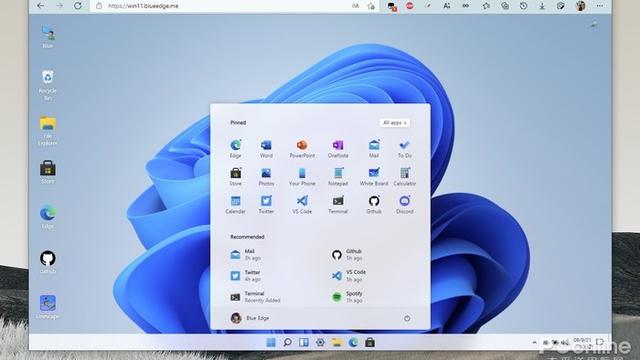Click the Blue Edge user profile
The width and height of the screenshot is (640, 360).
pyautogui.click(x=249, y=318)
